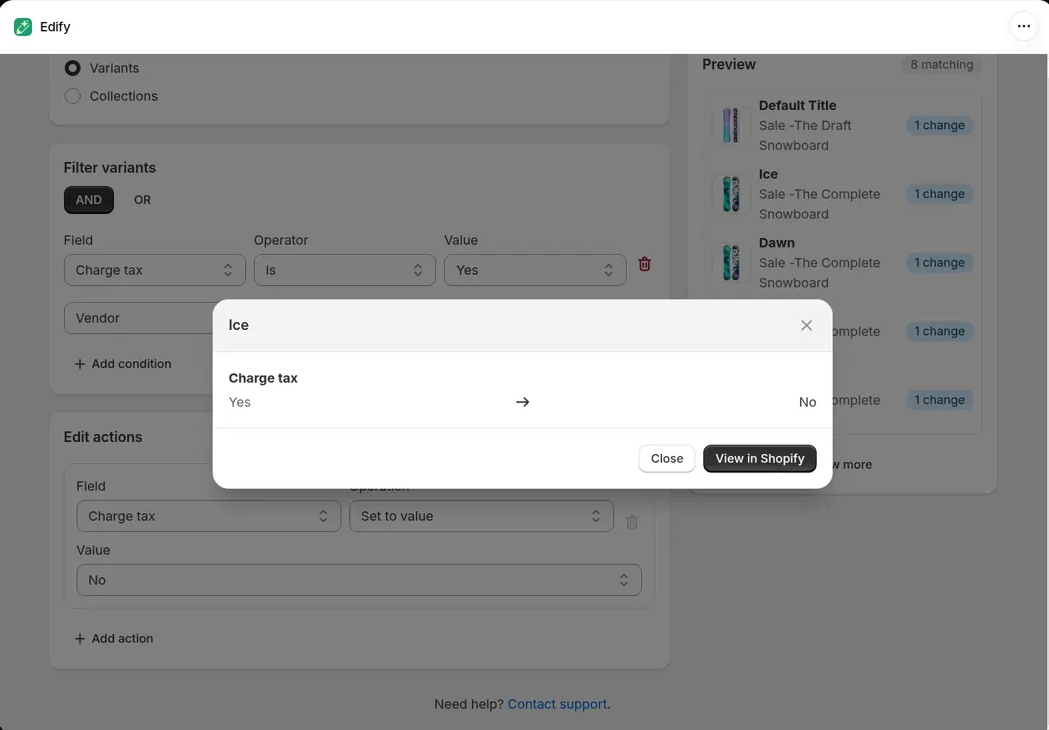Click the Default Title snowboard thumbnail

[x=731, y=125]
